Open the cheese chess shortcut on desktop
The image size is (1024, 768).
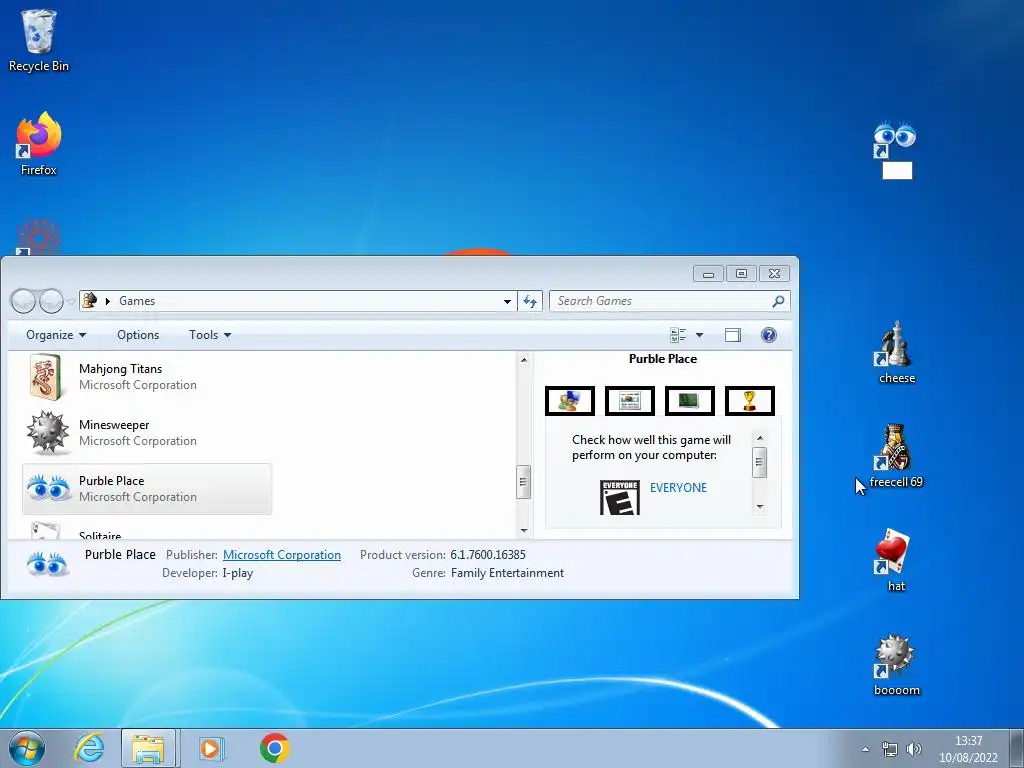tap(896, 353)
